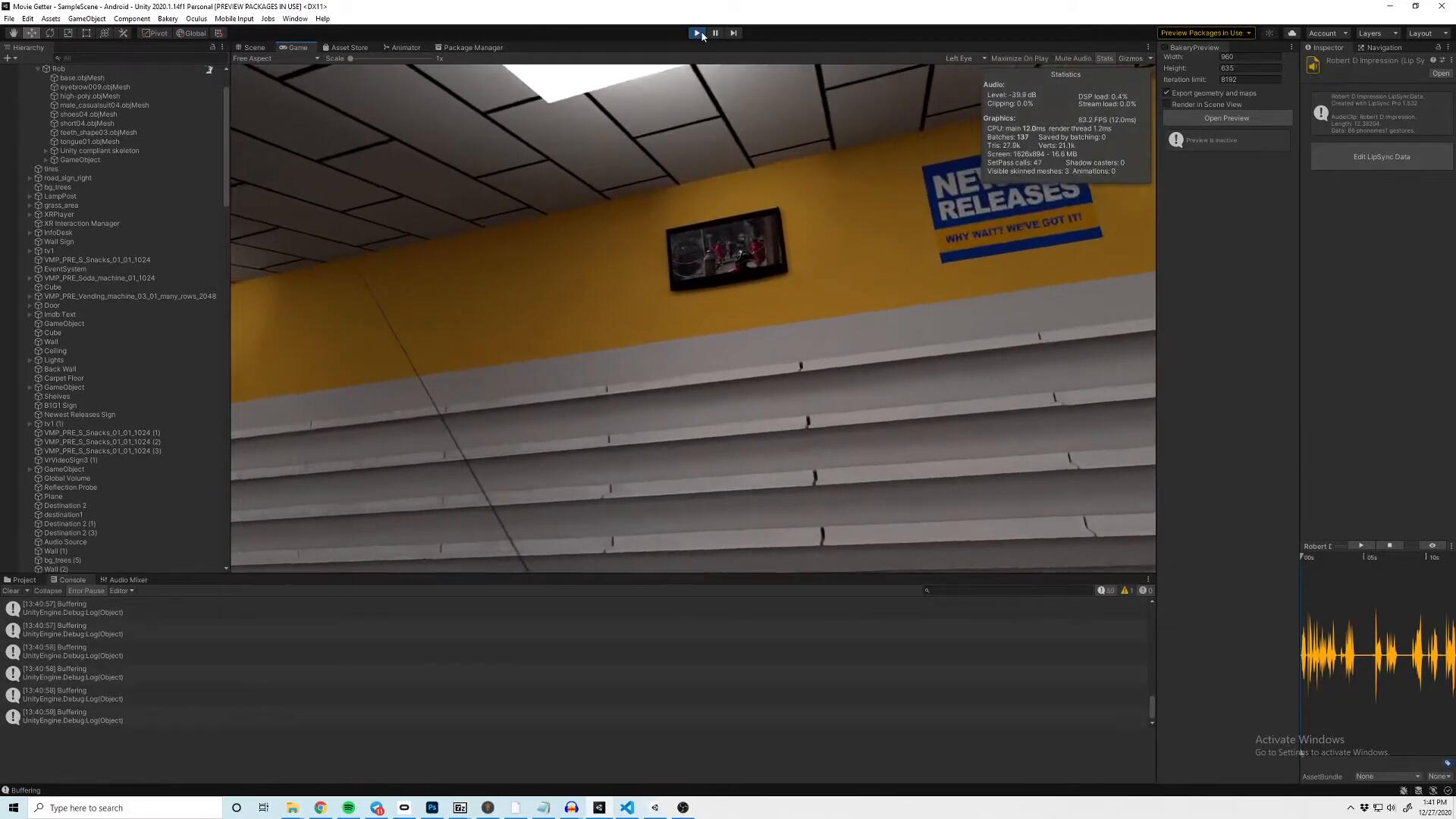
Task: Click the Pause playback button
Action: pyautogui.click(x=715, y=33)
